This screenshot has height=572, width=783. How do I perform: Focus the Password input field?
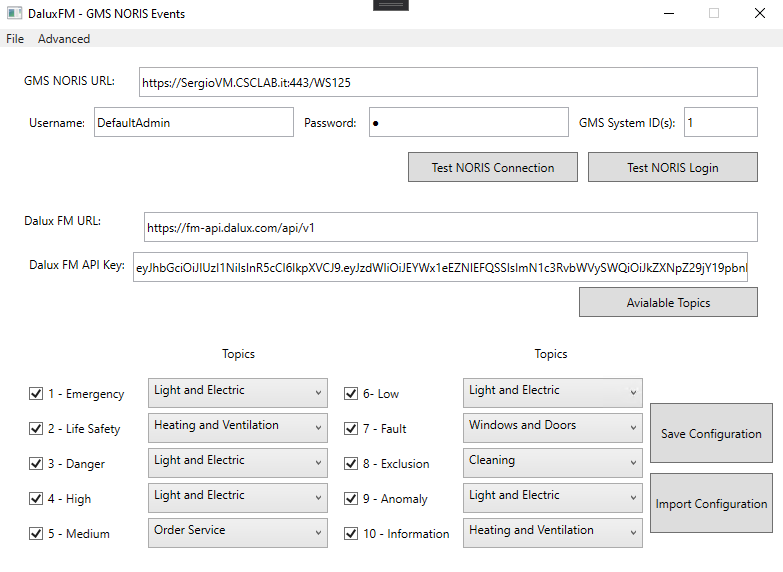click(x=468, y=123)
